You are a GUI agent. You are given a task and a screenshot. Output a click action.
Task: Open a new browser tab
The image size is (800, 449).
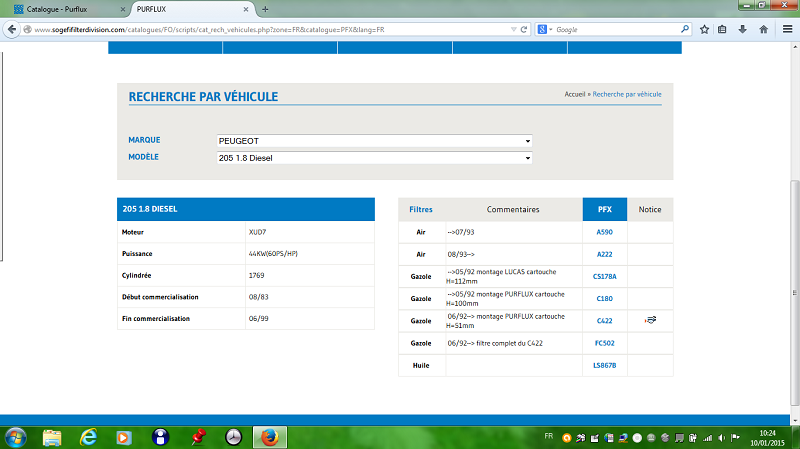coord(265,9)
